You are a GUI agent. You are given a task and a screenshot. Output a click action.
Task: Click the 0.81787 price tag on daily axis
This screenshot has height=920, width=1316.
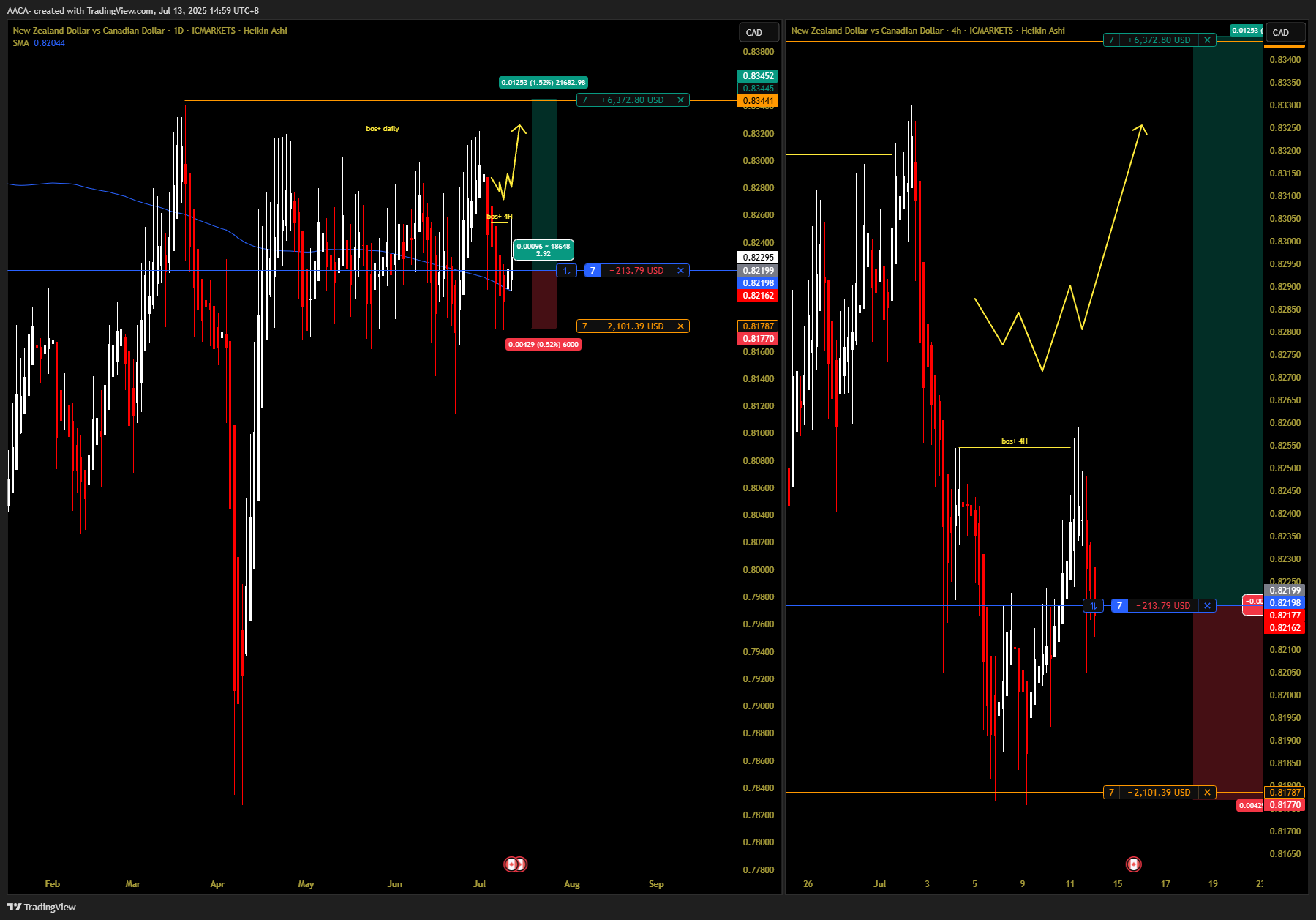pos(759,326)
